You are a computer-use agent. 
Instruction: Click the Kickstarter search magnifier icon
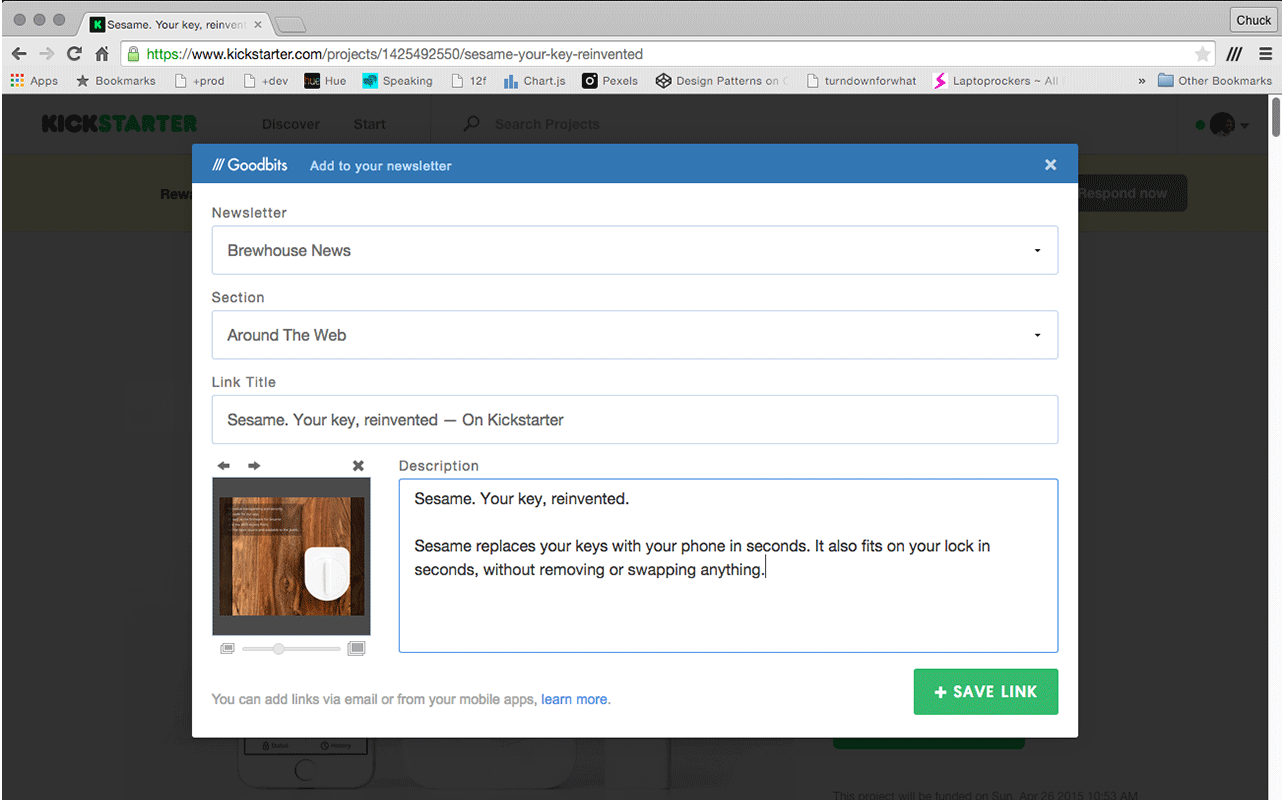coord(472,124)
